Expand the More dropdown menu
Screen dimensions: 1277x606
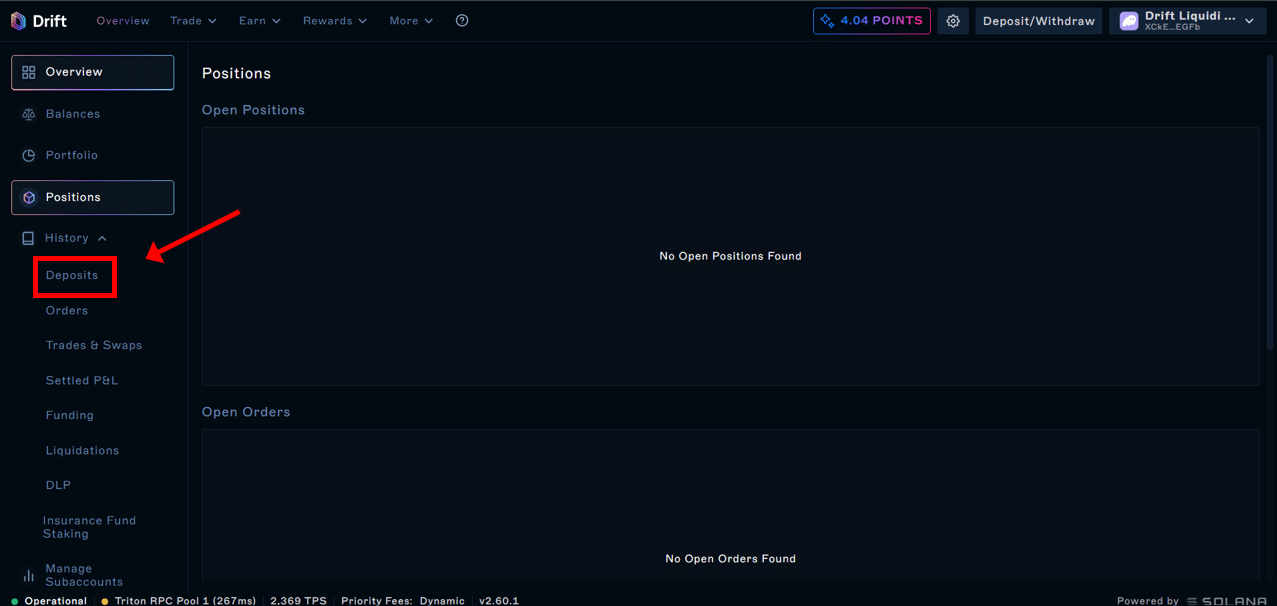(x=411, y=21)
